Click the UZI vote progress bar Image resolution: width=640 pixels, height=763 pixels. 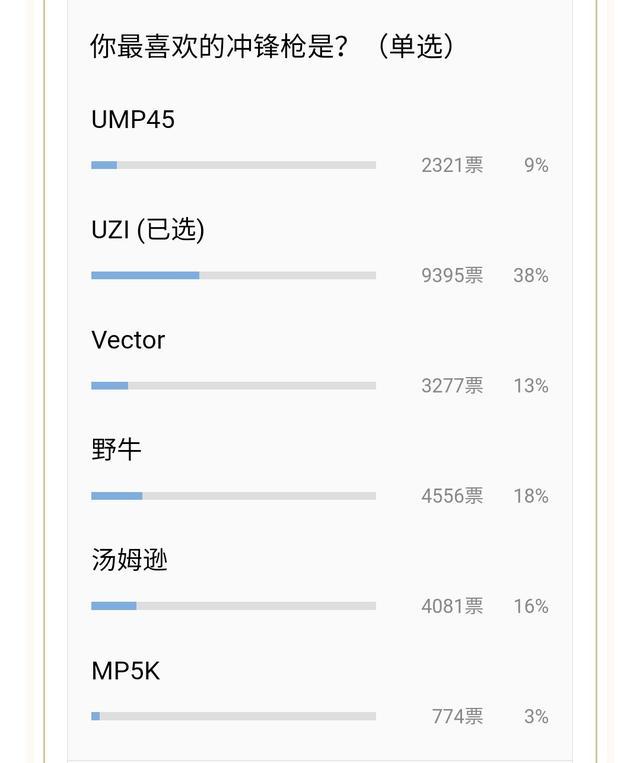click(x=234, y=275)
